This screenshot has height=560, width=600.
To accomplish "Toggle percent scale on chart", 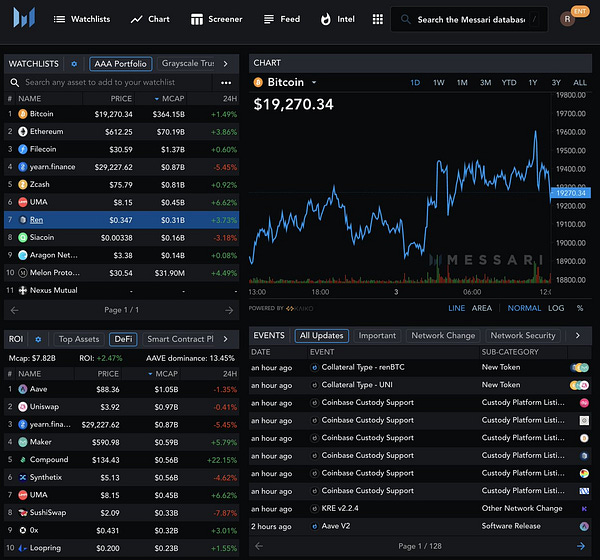I will coord(580,308).
